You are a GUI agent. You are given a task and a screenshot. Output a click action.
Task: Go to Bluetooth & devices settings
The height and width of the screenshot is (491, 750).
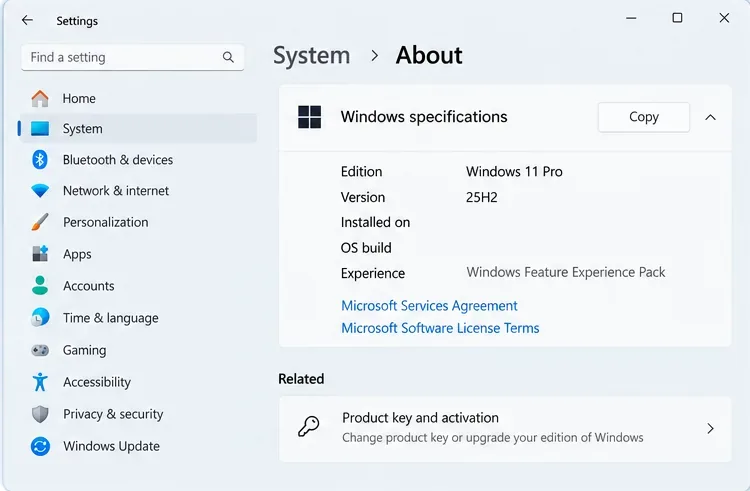pos(139,160)
